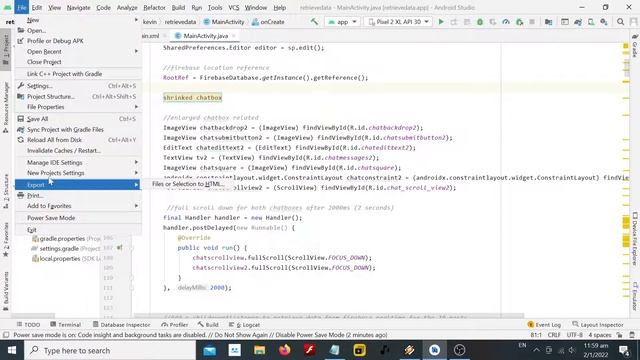Open the Pixel 2 XL API 30 device dropdown

pyautogui.click(x=398, y=22)
